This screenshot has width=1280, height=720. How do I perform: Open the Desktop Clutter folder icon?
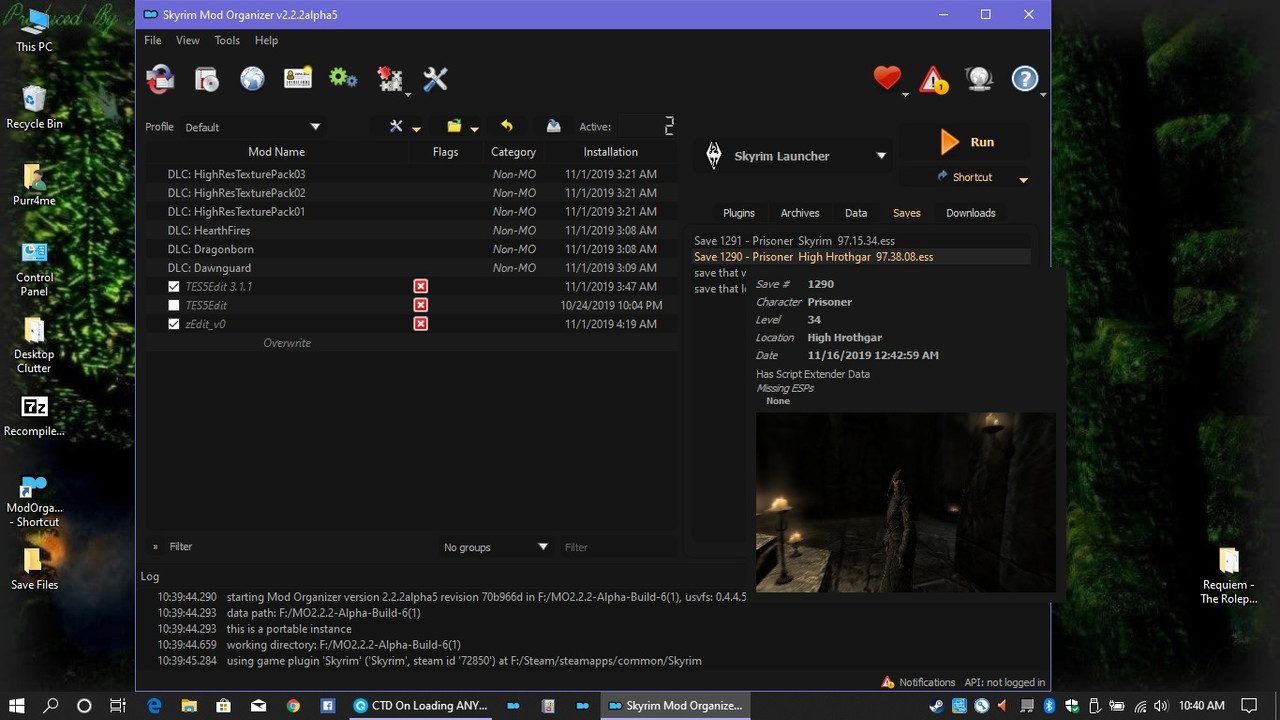pyautogui.click(x=34, y=346)
